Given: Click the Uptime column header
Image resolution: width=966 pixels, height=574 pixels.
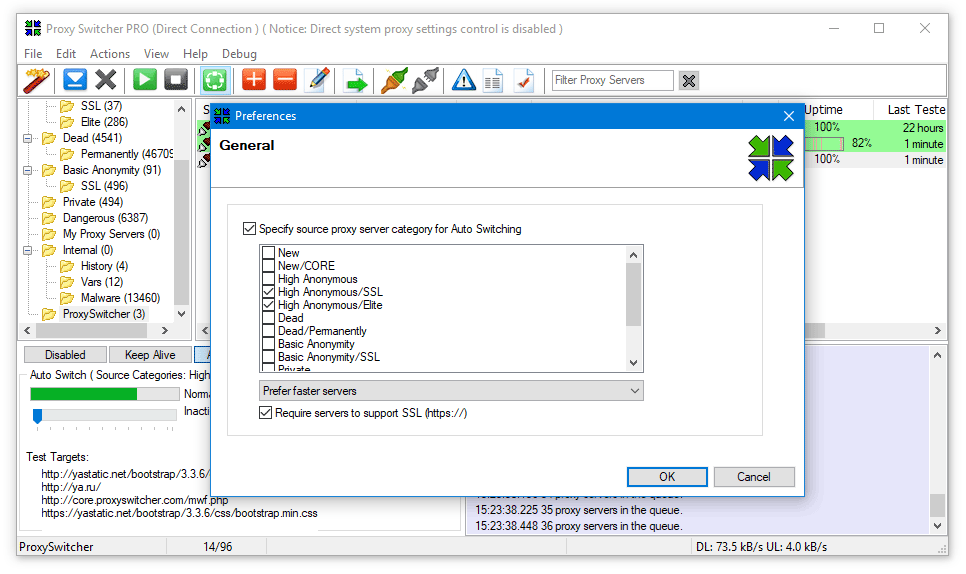Looking at the screenshot, I should [x=824, y=110].
